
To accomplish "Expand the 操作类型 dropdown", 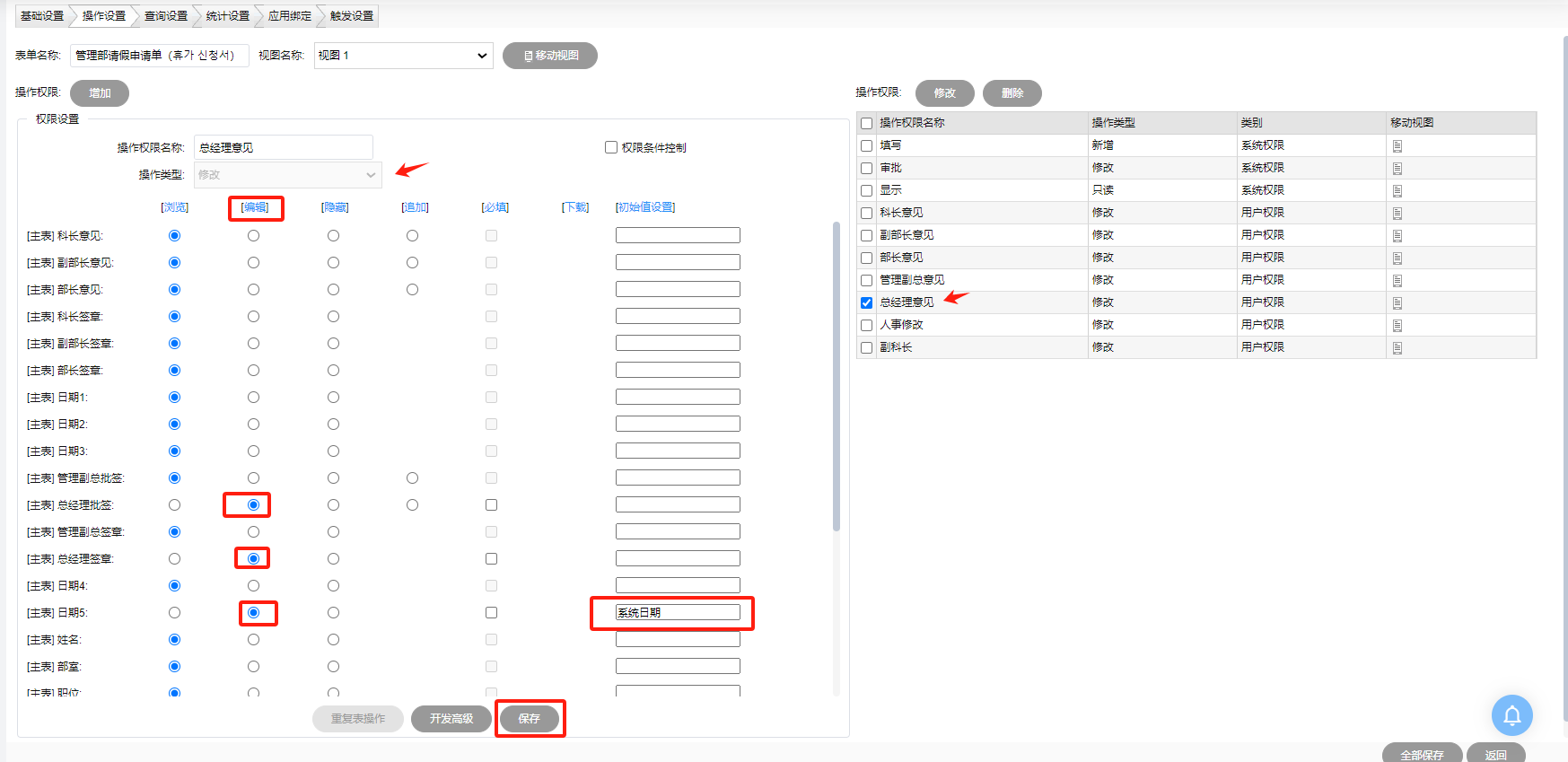I will (x=287, y=175).
